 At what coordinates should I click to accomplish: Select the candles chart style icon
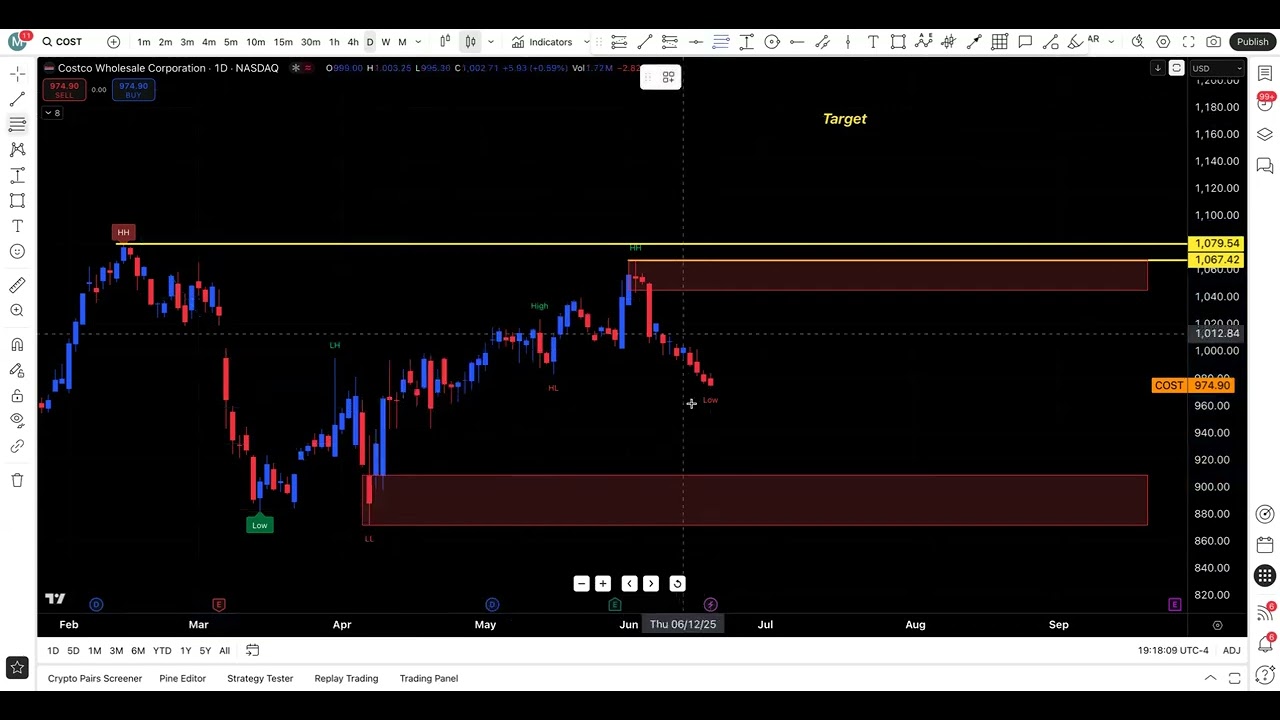tap(470, 42)
